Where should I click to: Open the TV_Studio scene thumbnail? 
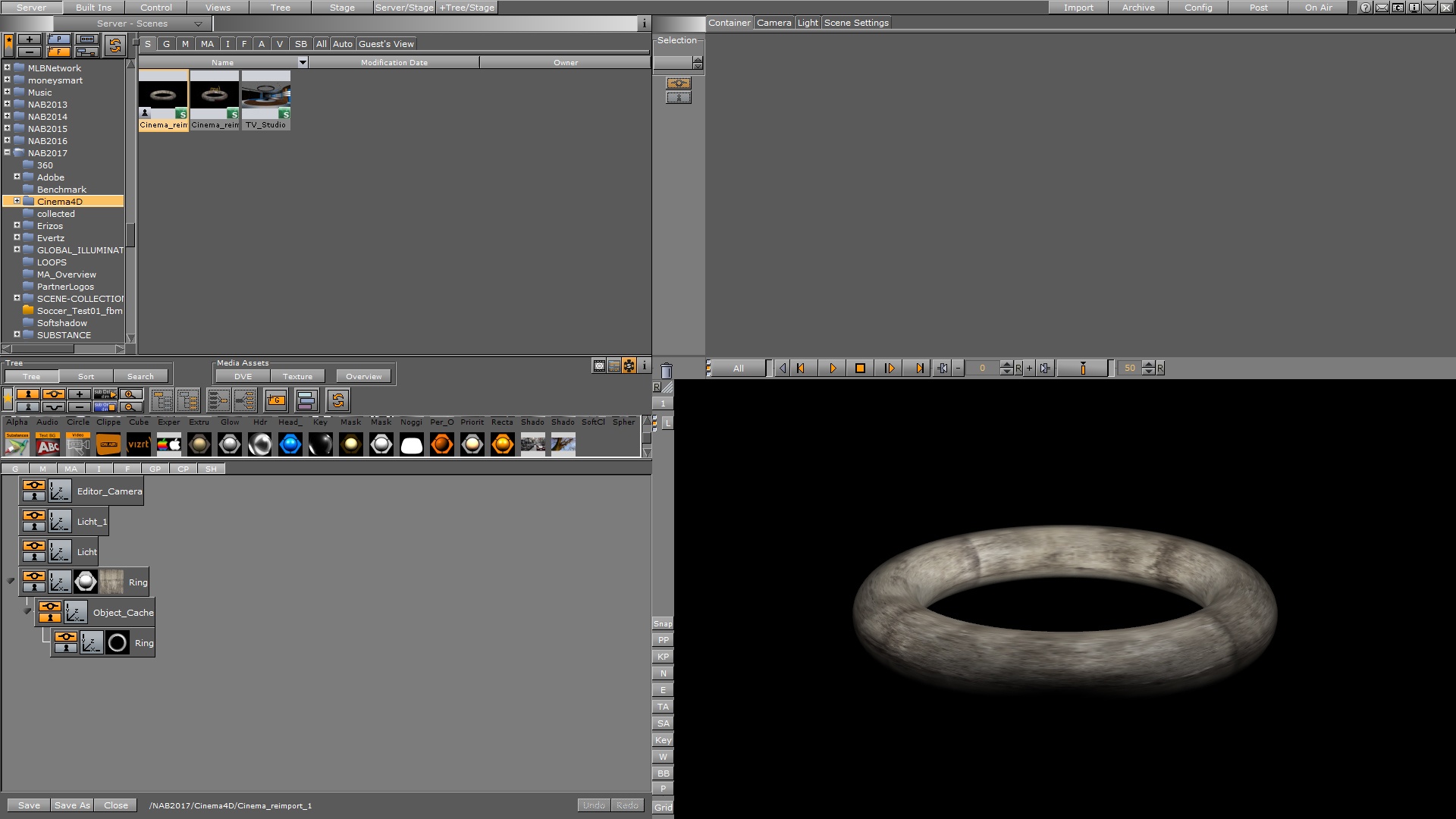tap(266, 99)
